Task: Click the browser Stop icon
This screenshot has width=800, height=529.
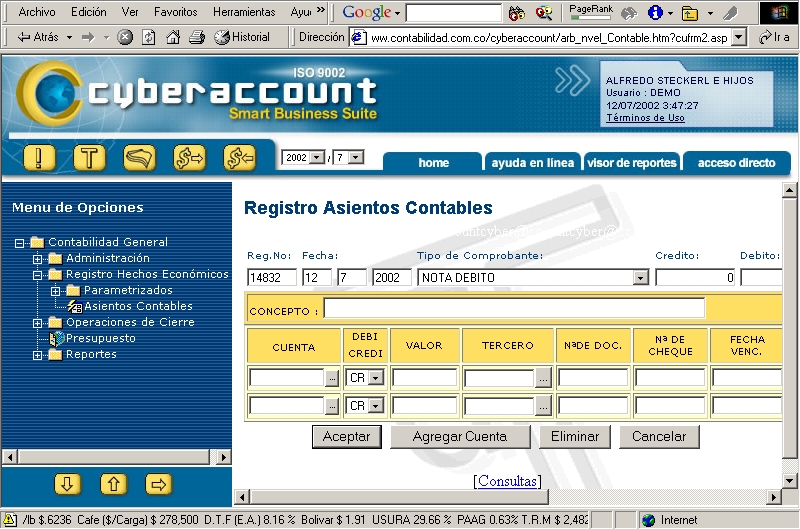Action: pos(125,37)
